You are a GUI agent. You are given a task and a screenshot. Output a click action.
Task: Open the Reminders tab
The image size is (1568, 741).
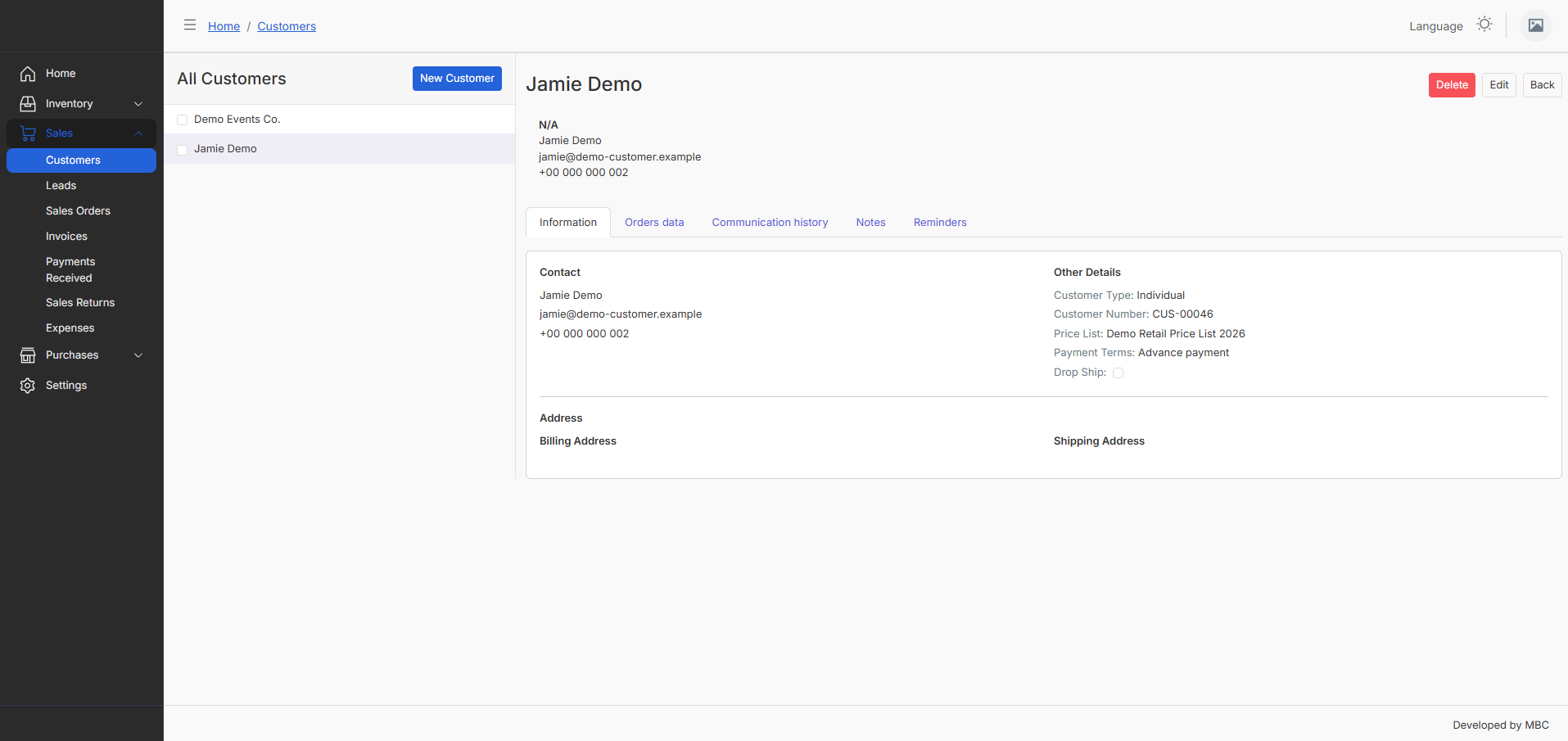940,223
